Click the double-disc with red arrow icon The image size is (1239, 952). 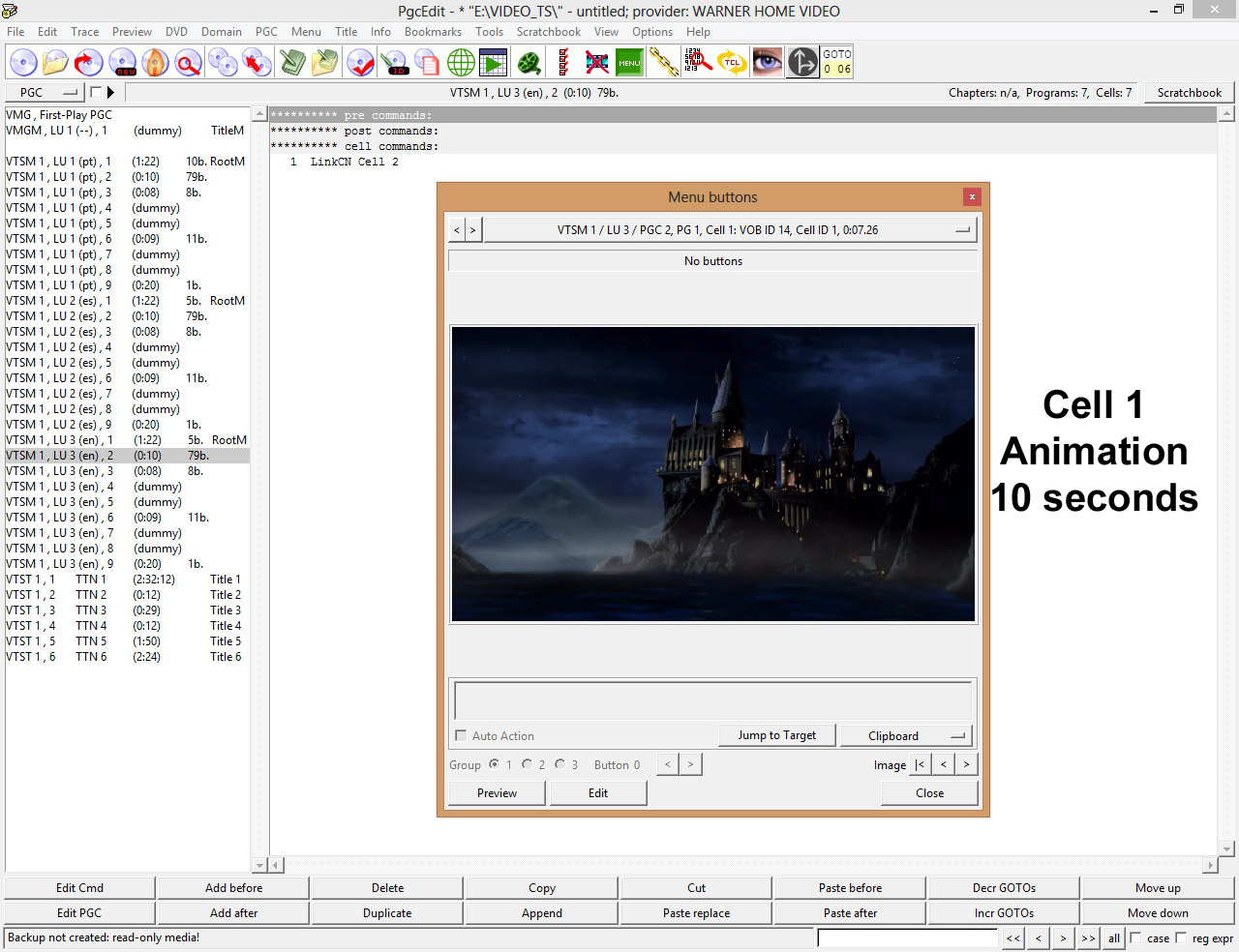(257, 63)
